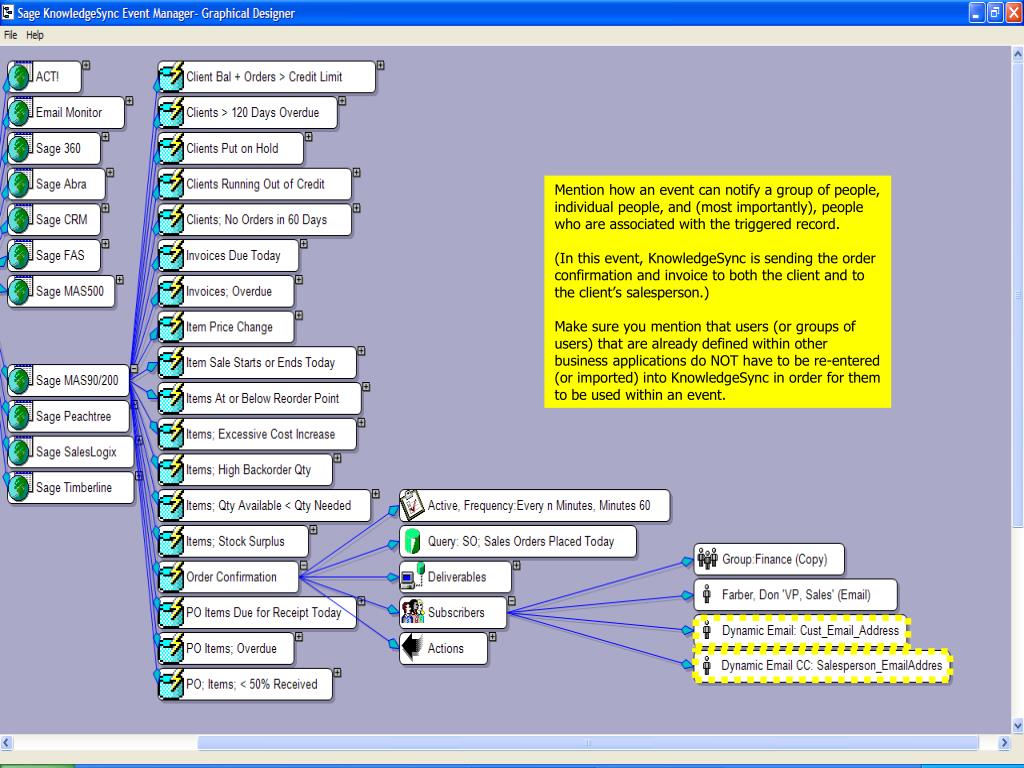Screen dimensions: 1024x768
Task: Select the Deliverables computer icon
Action: 413,577
